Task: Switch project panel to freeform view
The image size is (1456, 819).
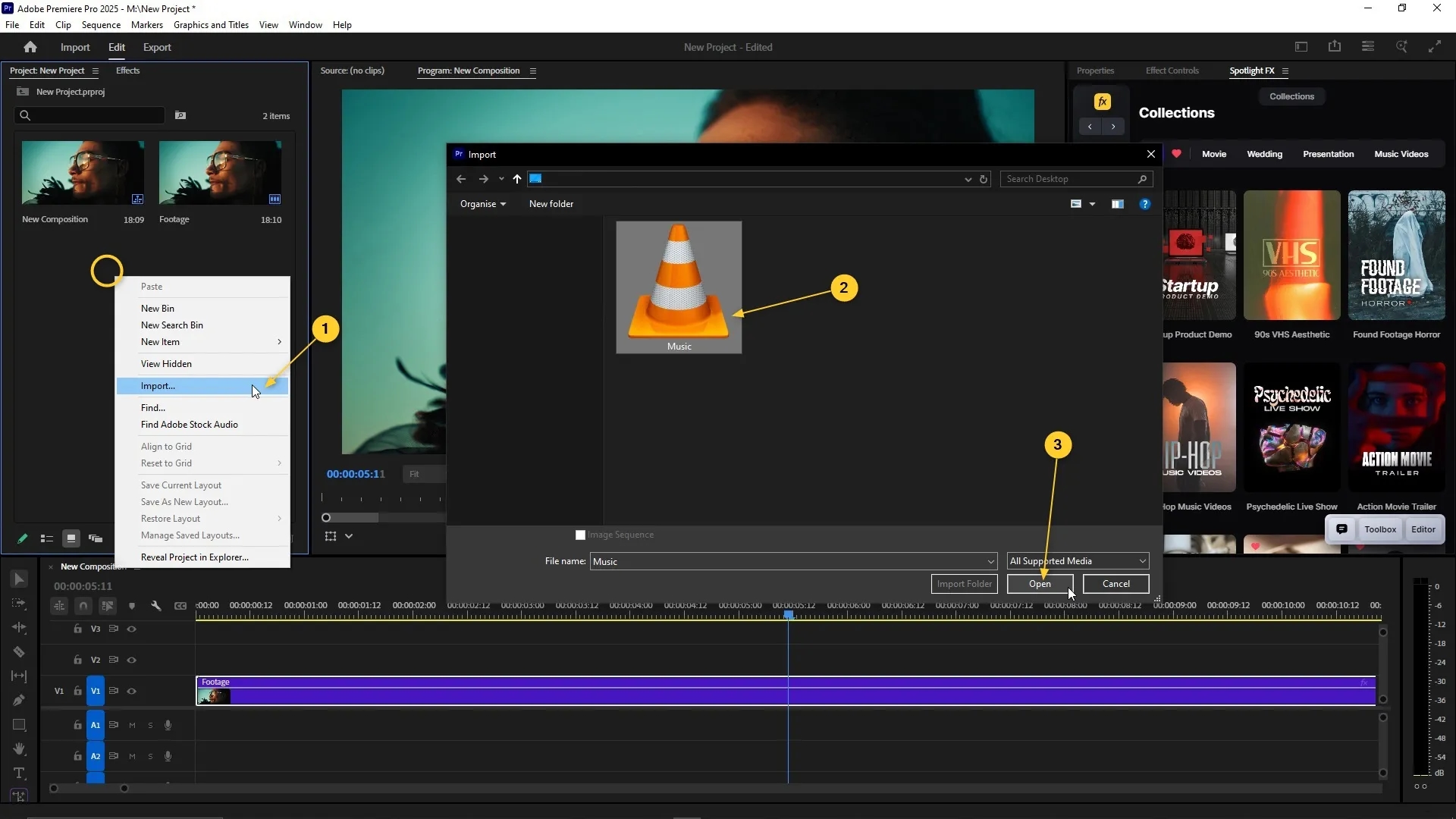Action: click(x=96, y=538)
